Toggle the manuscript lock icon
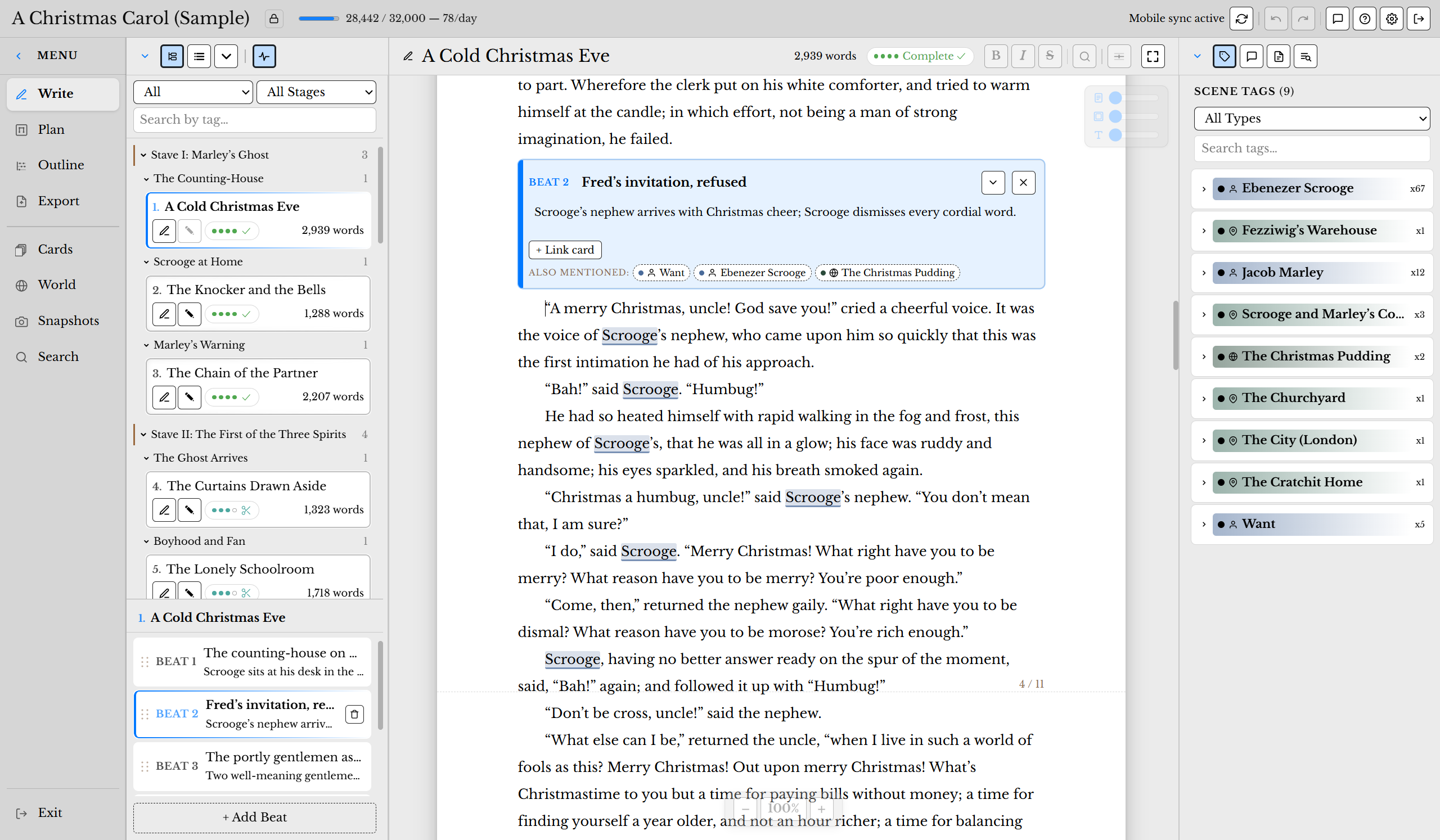This screenshot has width=1440, height=840. pyautogui.click(x=274, y=19)
